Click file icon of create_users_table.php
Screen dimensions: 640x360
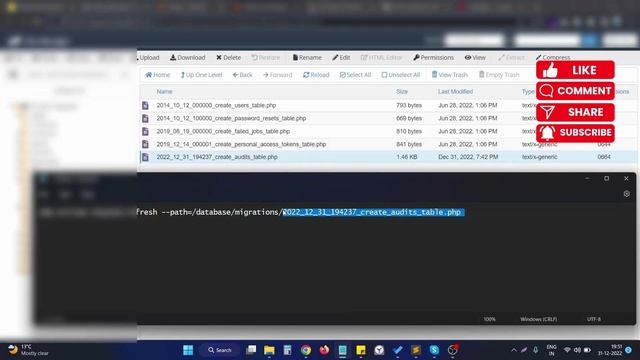pyautogui.click(x=145, y=105)
